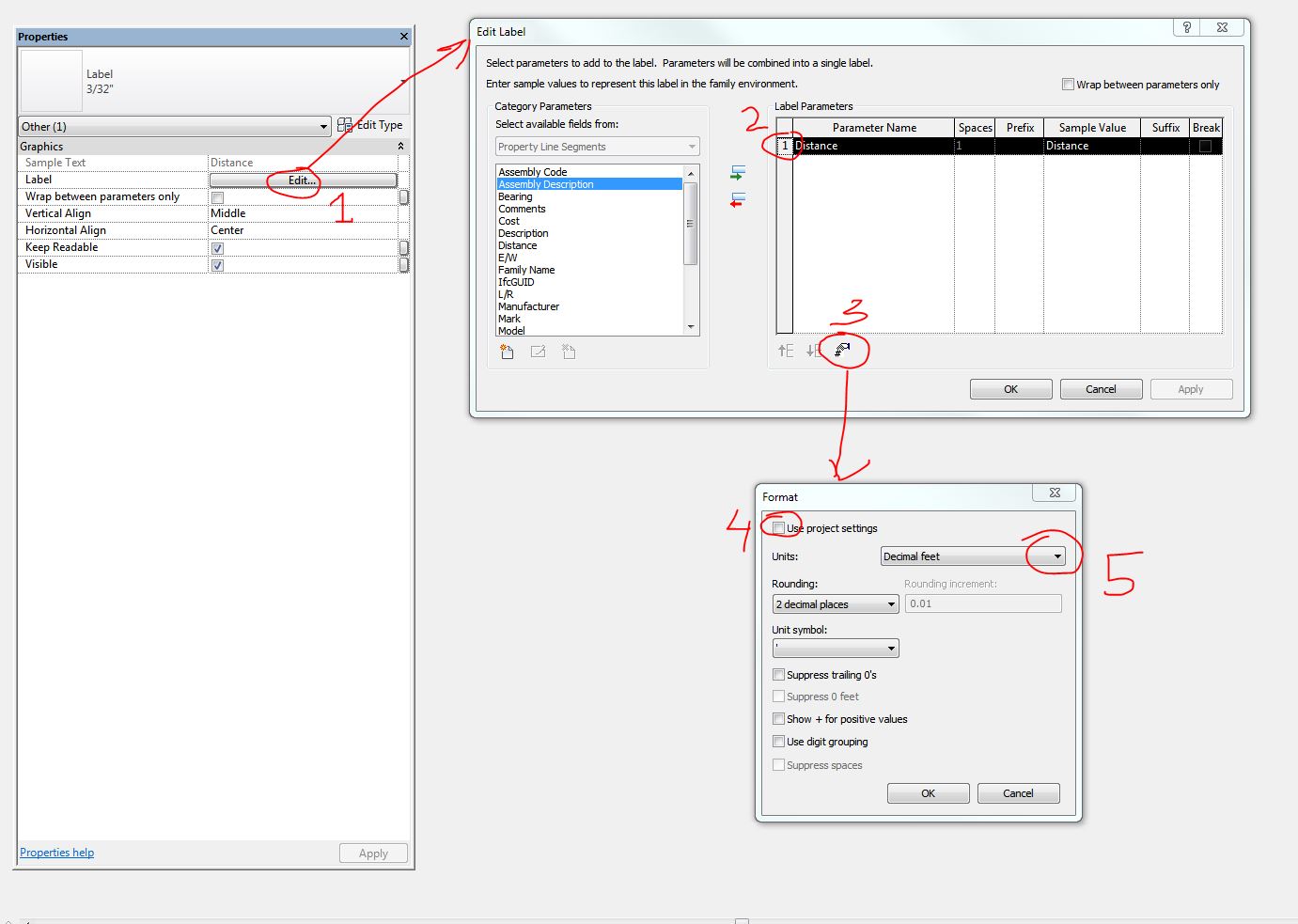
Task: Enable Use digit grouping
Action: tap(778, 742)
